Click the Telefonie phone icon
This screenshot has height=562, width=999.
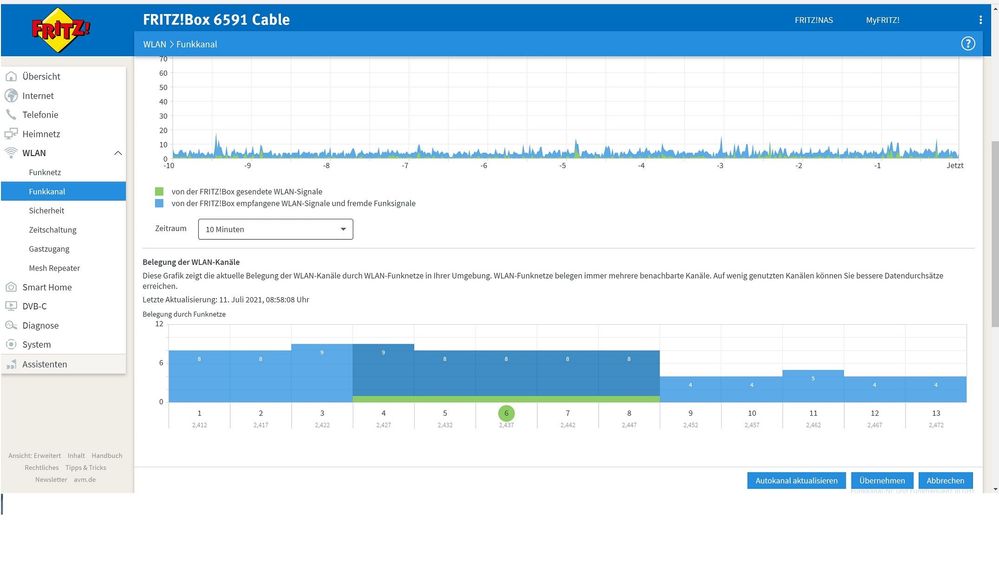(x=12, y=115)
